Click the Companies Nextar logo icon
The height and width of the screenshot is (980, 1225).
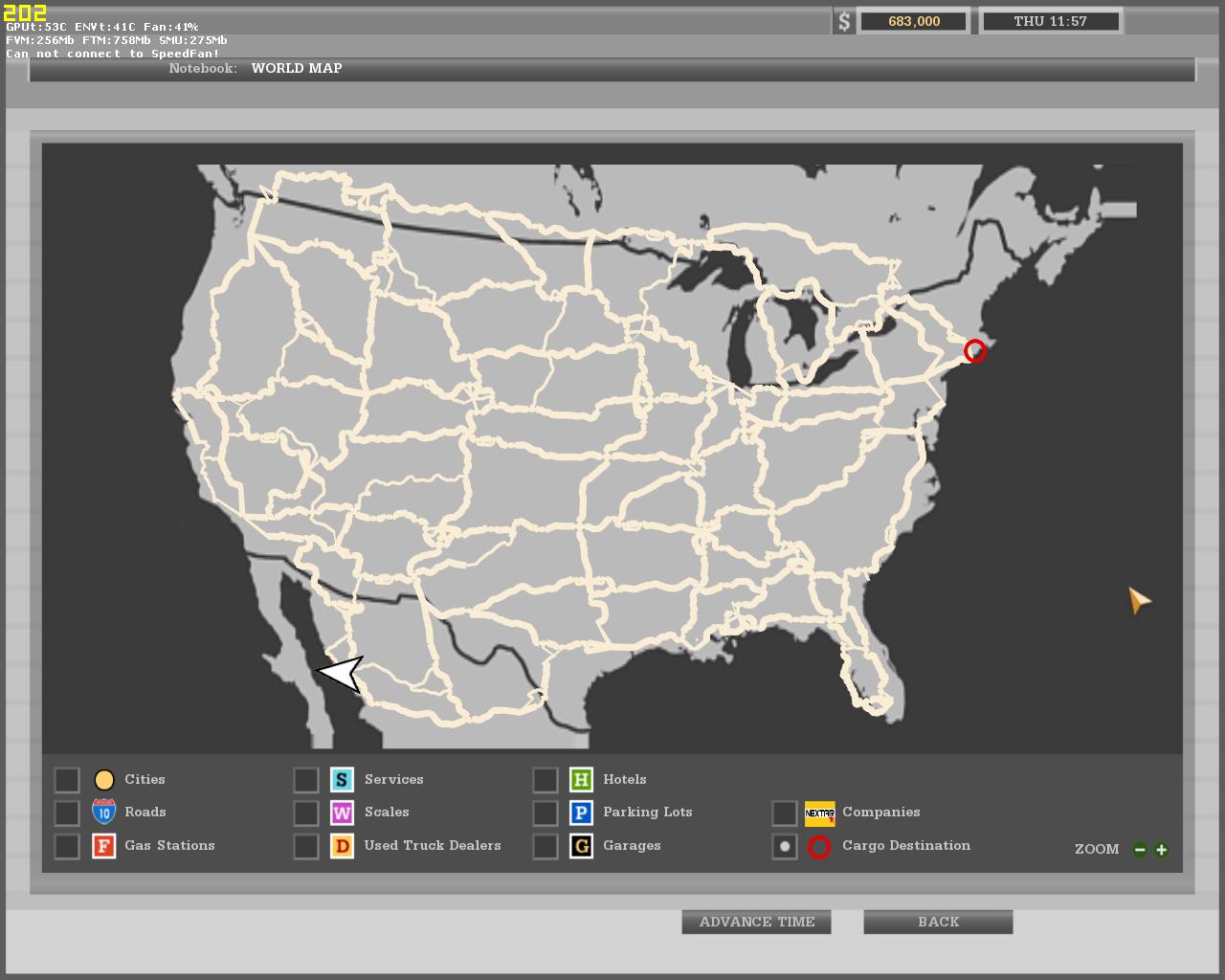(819, 813)
